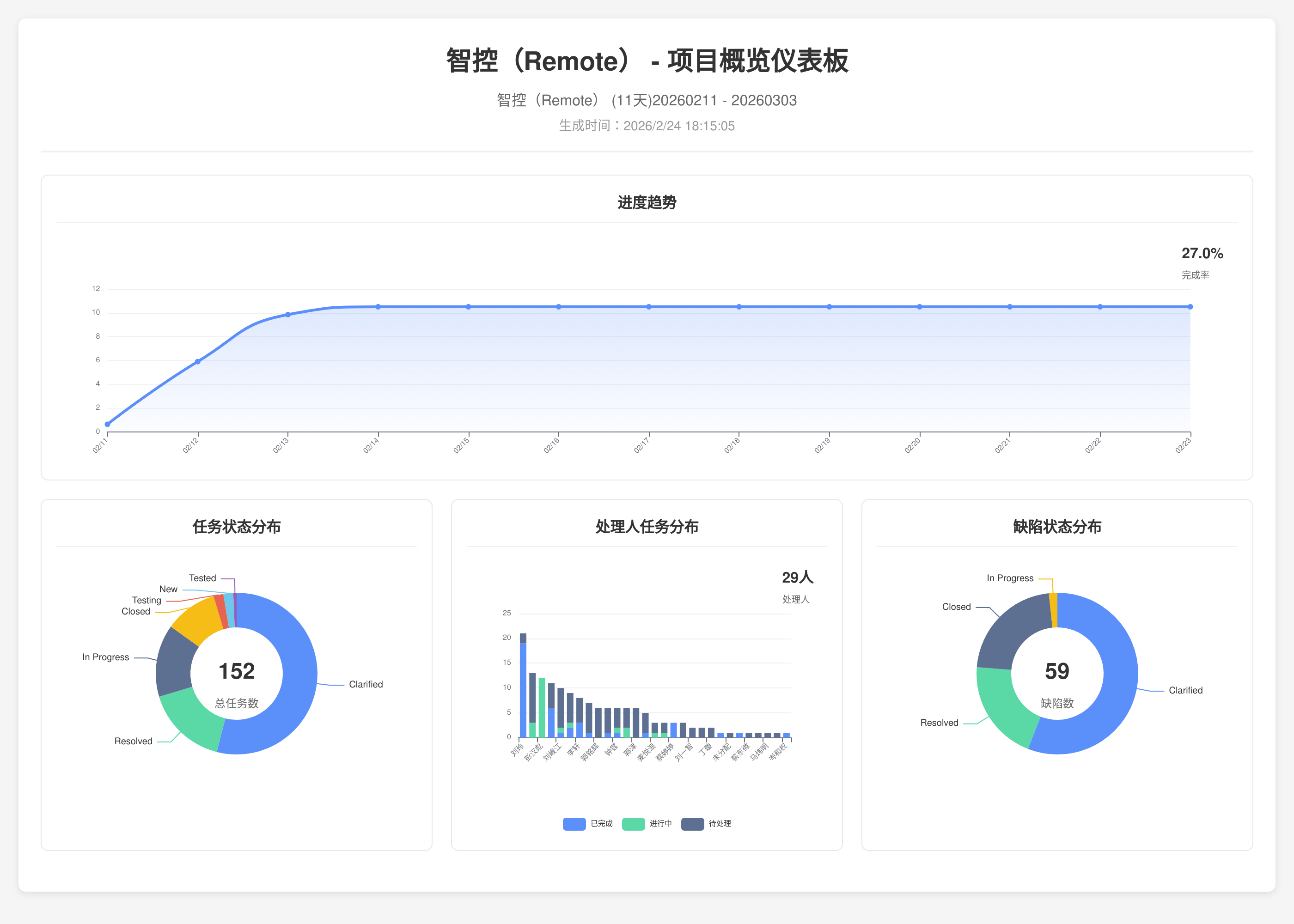
Task: Click the all-green bar in handler chart
Action: click(x=542, y=708)
